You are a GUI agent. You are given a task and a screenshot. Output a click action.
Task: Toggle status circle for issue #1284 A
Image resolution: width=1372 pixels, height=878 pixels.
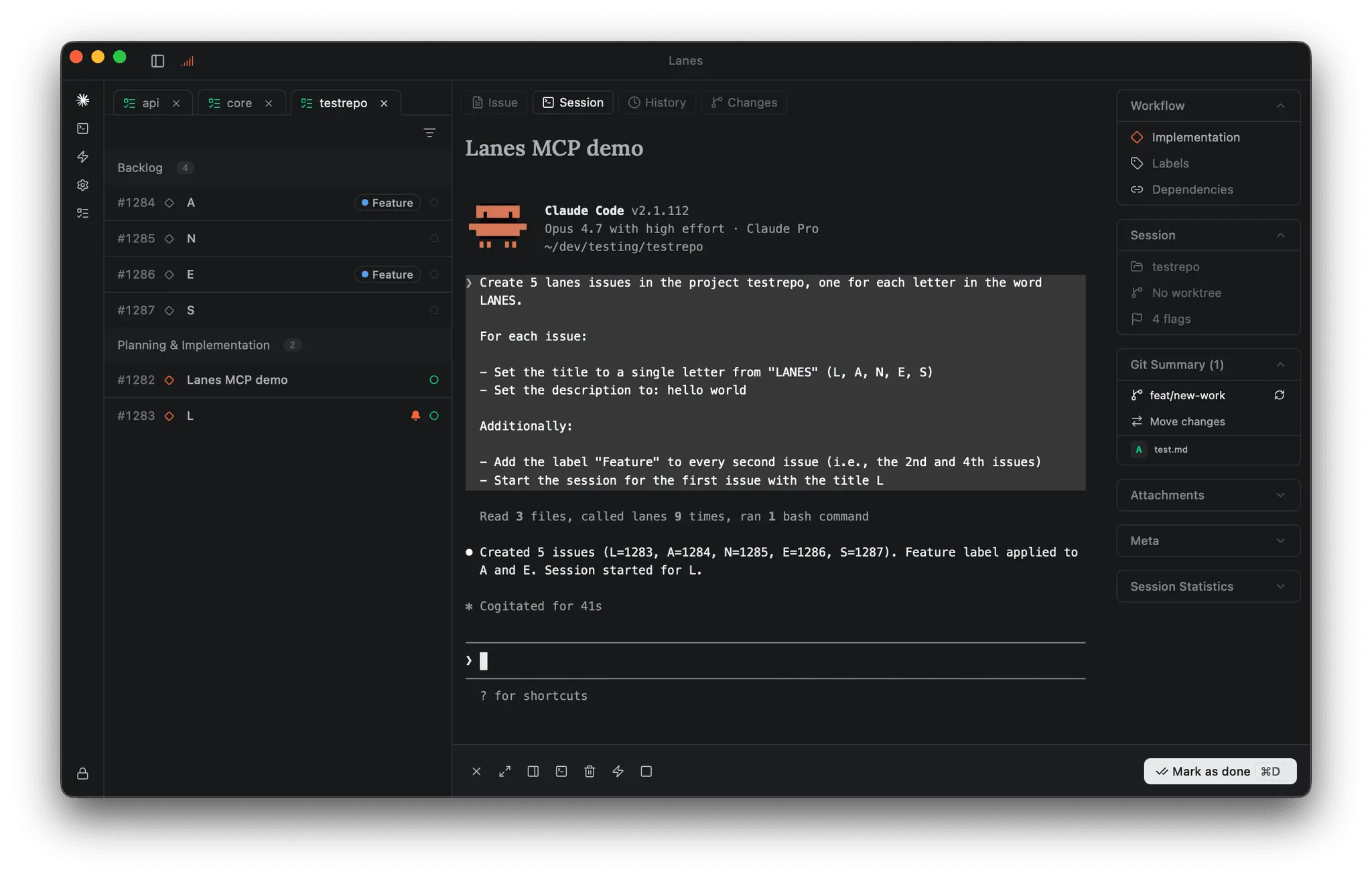[434, 202]
